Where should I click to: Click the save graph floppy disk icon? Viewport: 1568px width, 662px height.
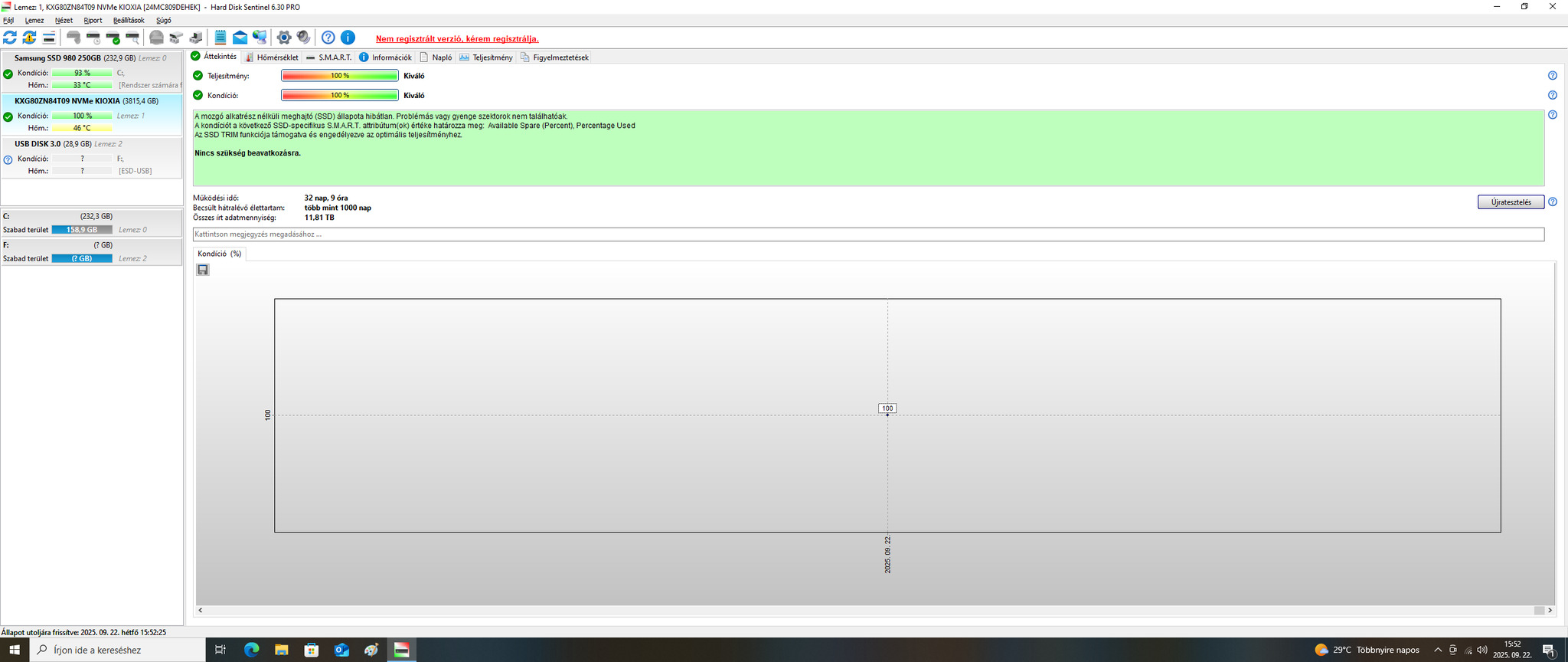[x=203, y=270]
